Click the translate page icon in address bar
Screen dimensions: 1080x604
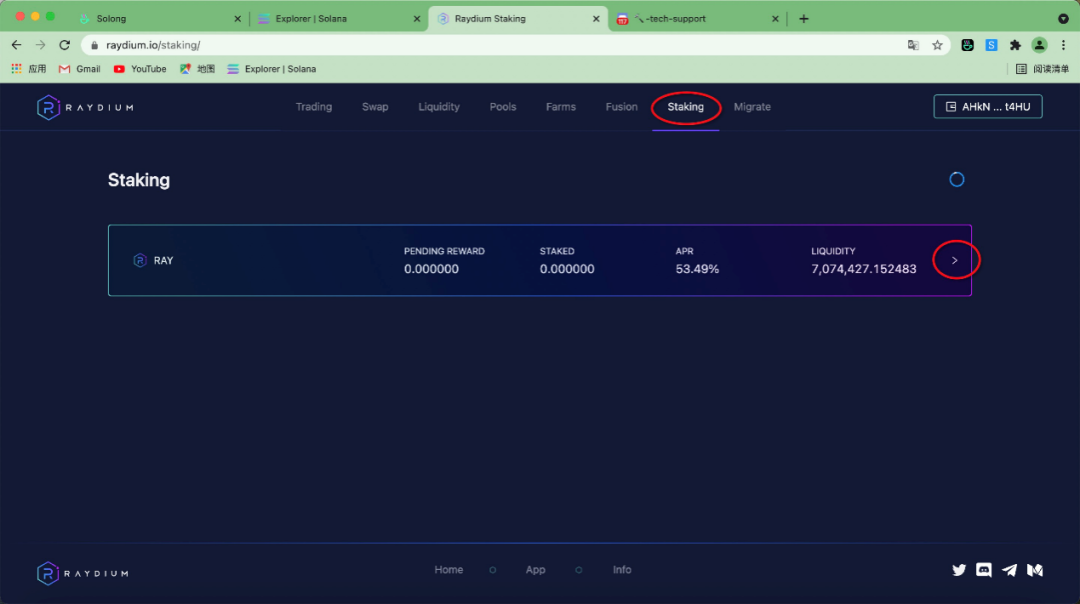pyautogui.click(x=913, y=45)
